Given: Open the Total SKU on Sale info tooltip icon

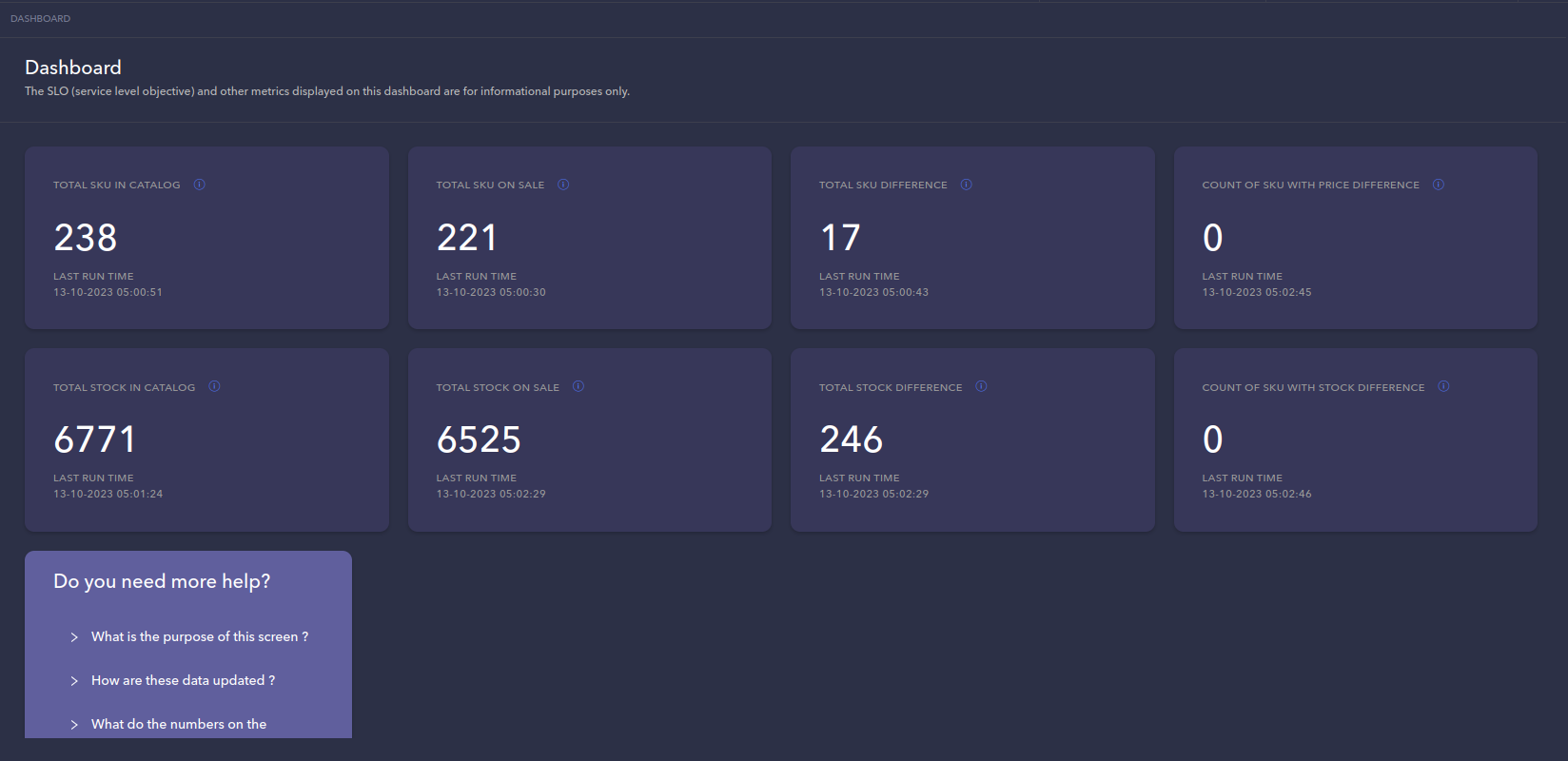Looking at the screenshot, I should (x=563, y=185).
